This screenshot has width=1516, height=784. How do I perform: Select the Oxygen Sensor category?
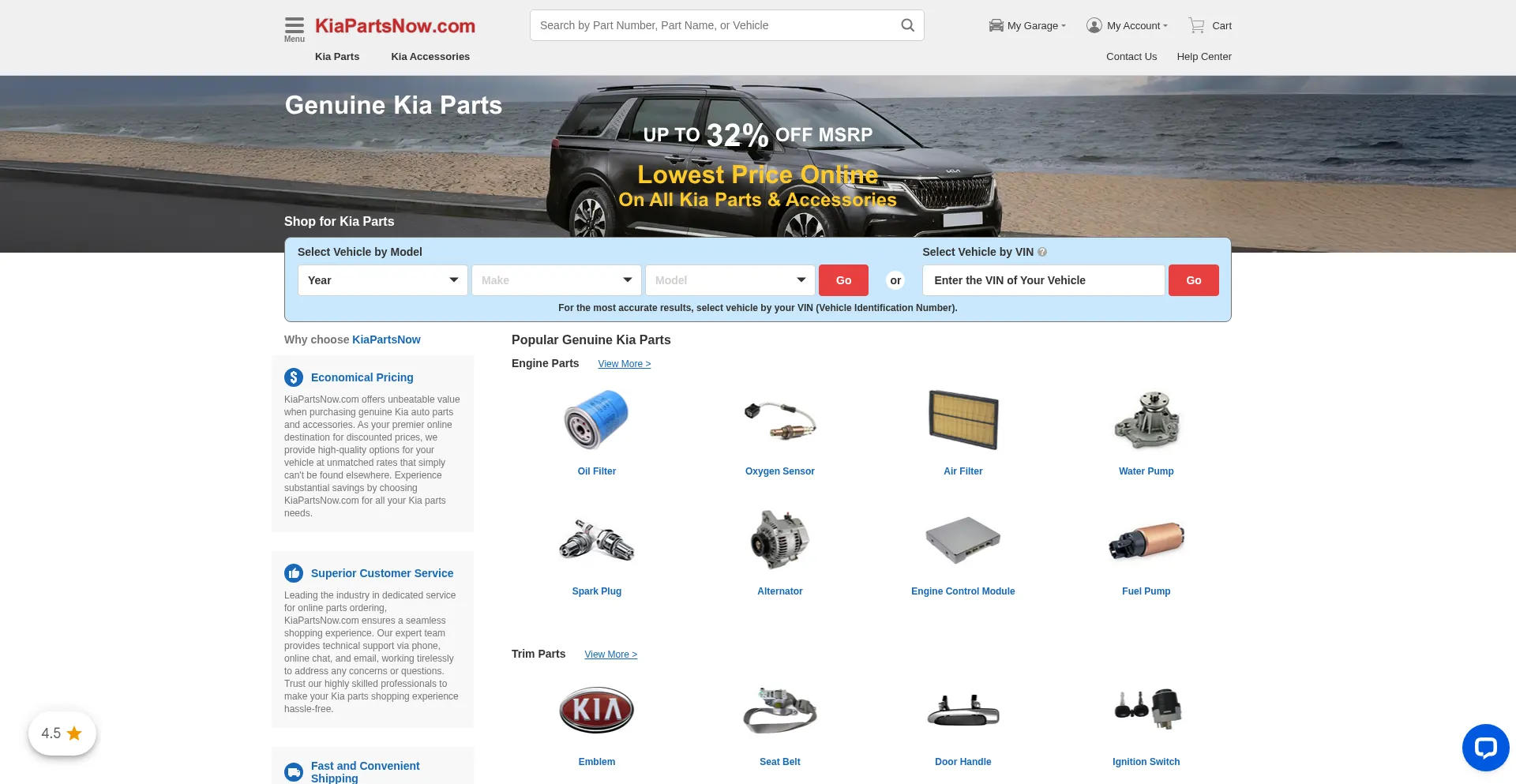(779, 419)
